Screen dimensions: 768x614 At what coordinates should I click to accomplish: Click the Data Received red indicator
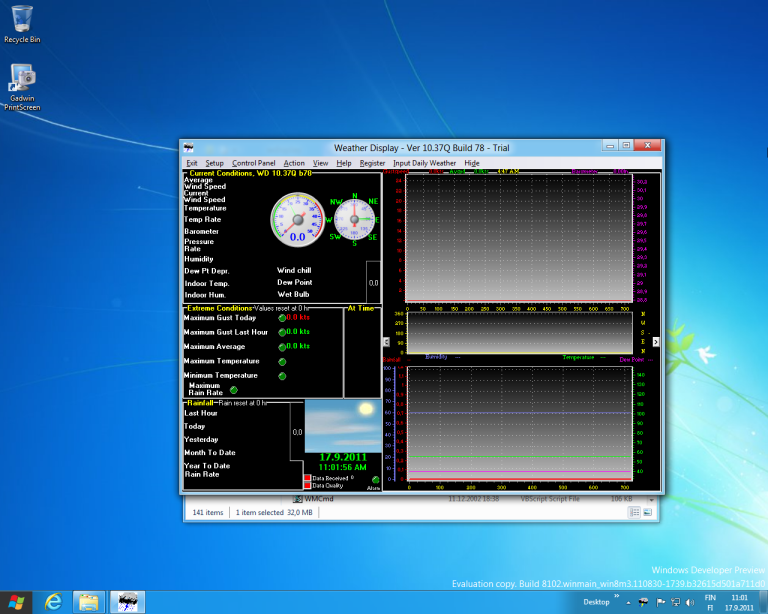pos(308,478)
